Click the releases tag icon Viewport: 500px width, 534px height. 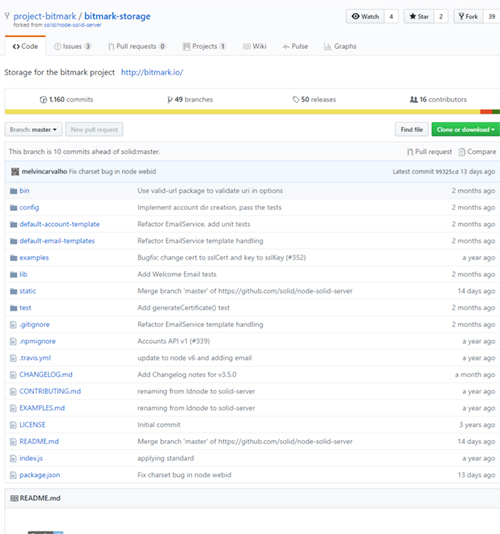pos(296,99)
